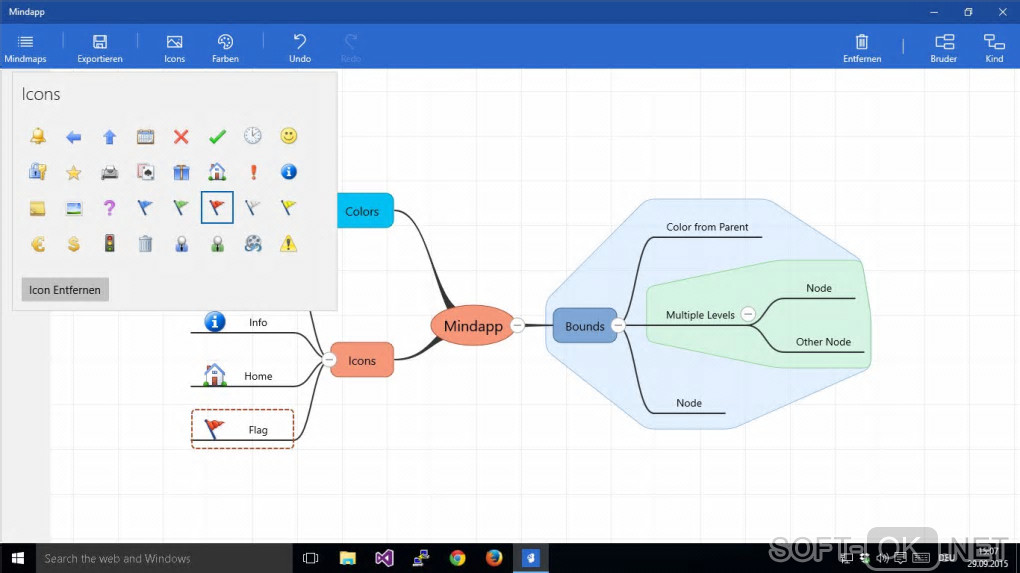The height and width of the screenshot is (573, 1020).
Task: Choose the blue gift box icon
Action: click(x=181, y=172)
